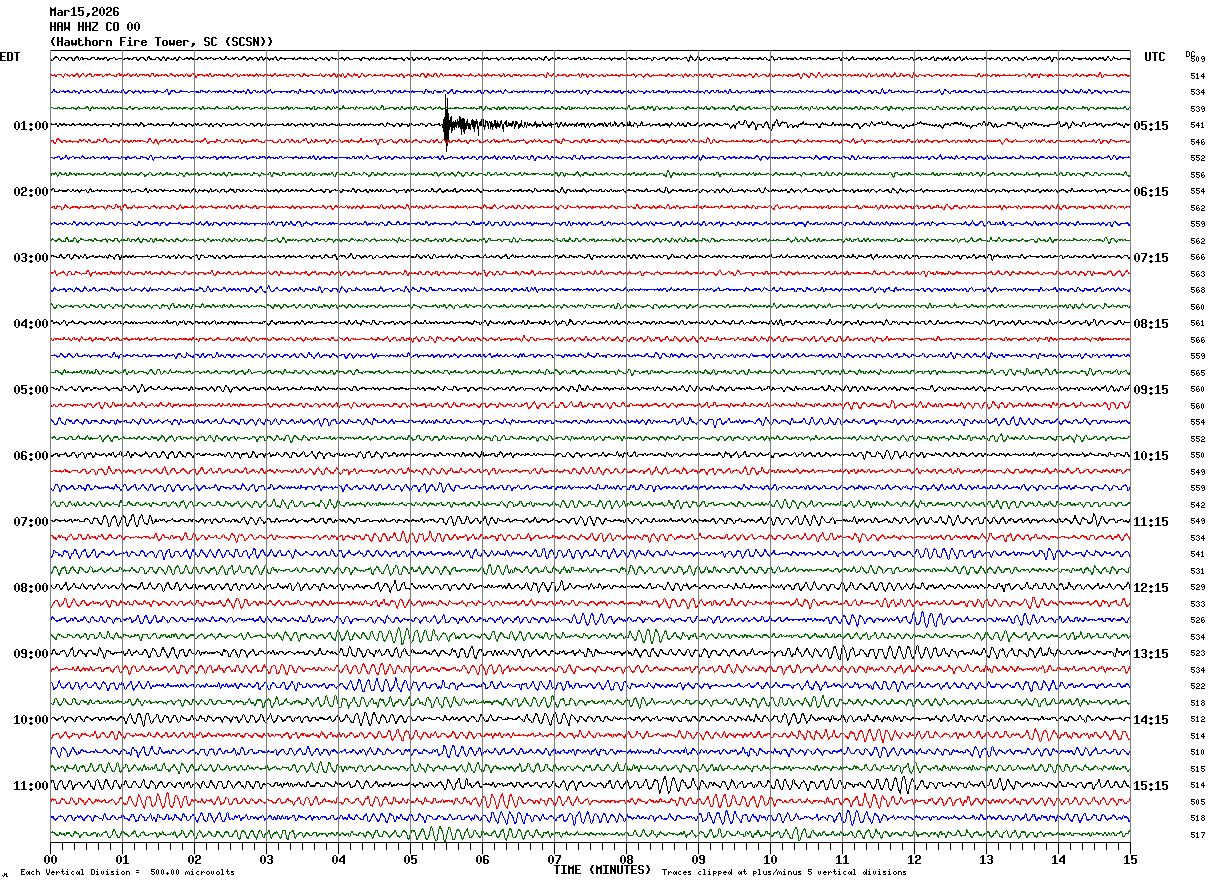The height and width of the screenshot is (886, 1210).
Task: Select the 04:00 EDT time label
Action: pyautogui.click(x=31, y=324)
